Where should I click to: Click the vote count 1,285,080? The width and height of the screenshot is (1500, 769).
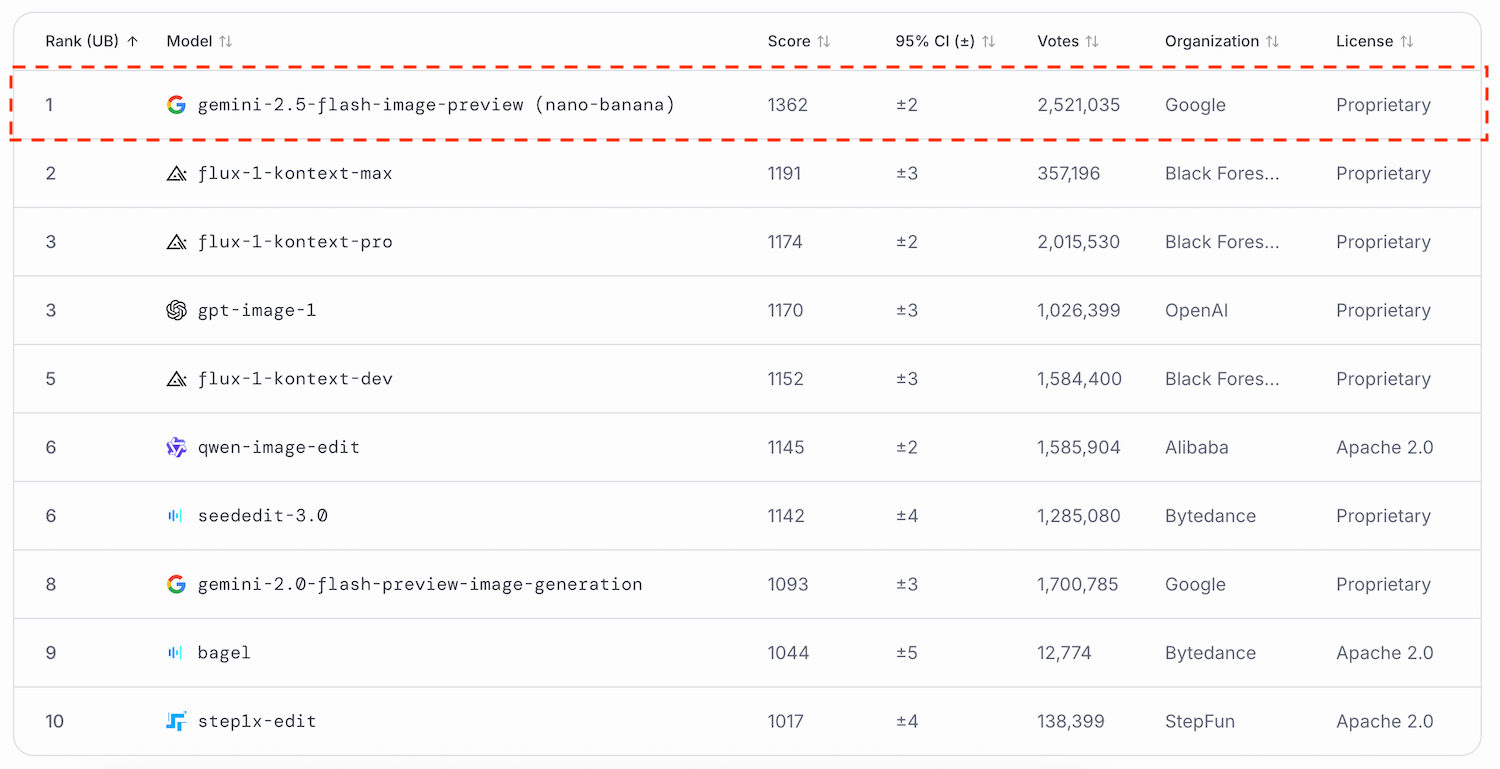pyautogui.click(x=1079, y=516)
